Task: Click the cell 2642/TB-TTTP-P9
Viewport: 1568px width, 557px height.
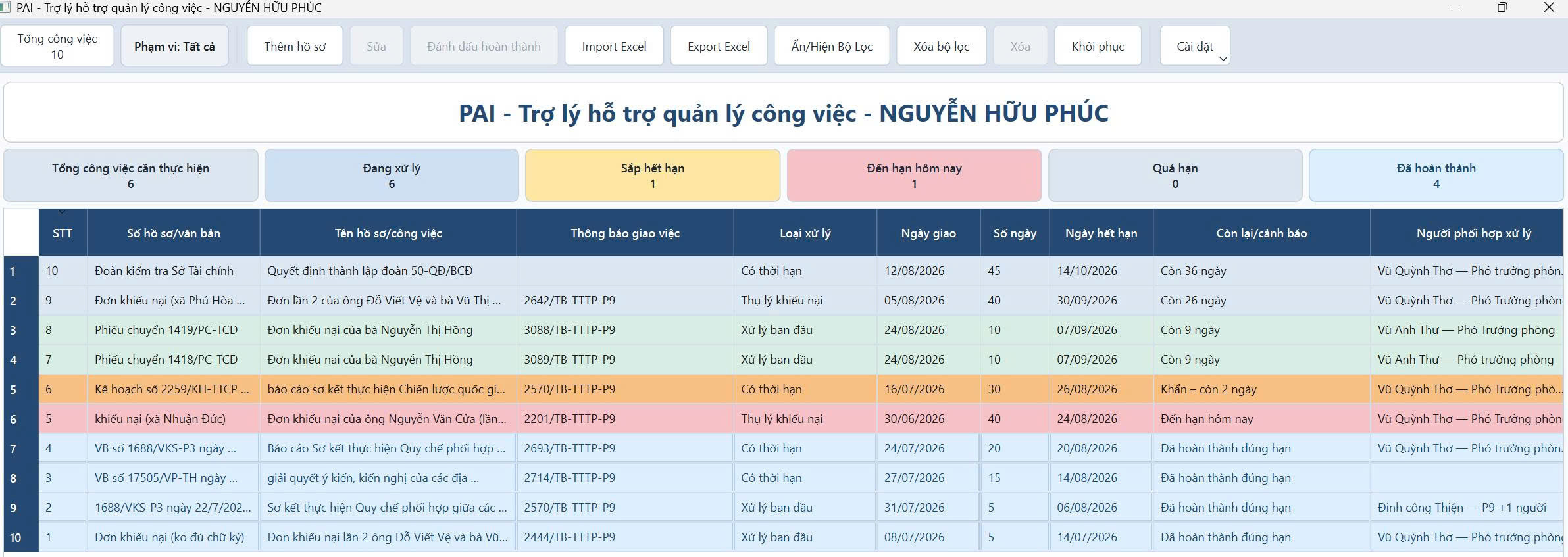Action: tap(625, 301)
